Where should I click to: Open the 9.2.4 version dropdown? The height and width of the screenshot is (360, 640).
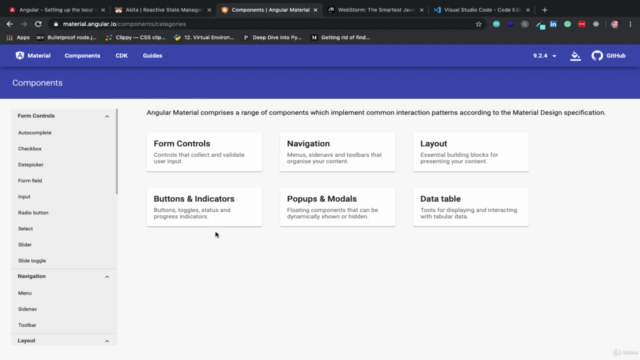point(544,56)
